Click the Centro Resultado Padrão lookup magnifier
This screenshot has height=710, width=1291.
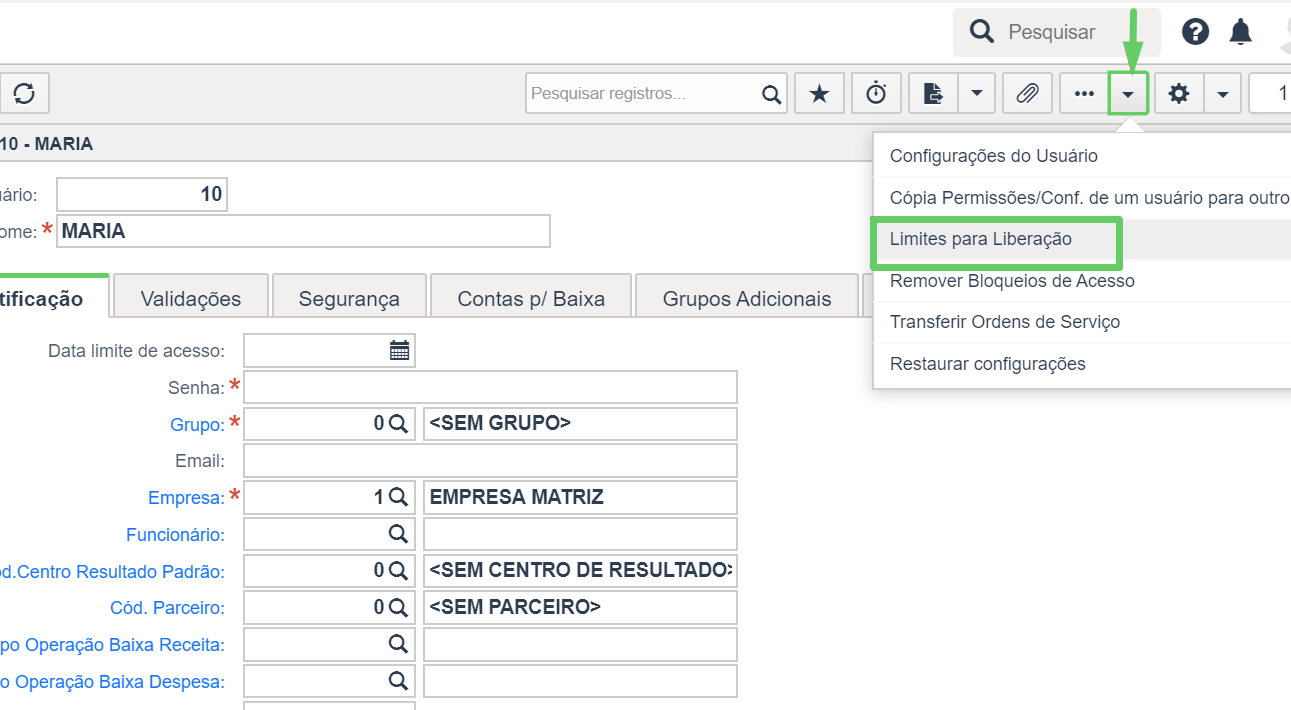398,570
